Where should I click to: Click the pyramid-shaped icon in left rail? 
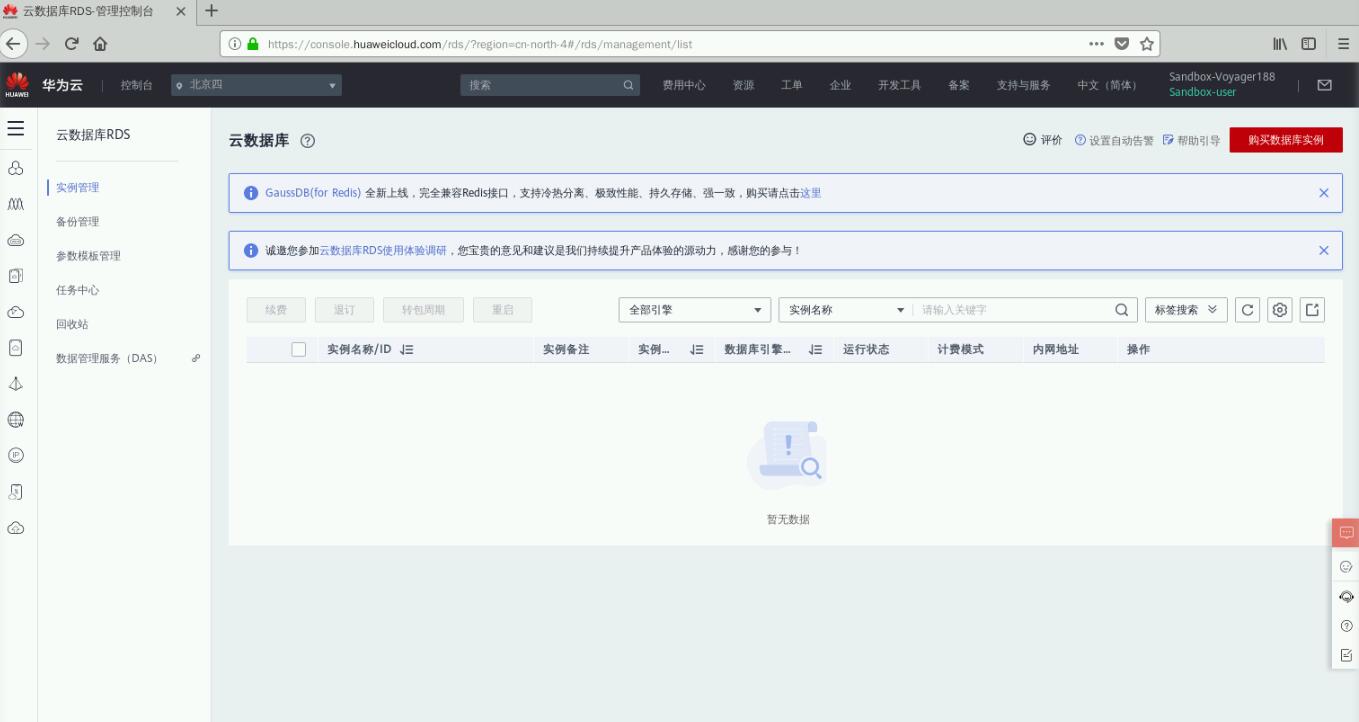click(16, 384)
